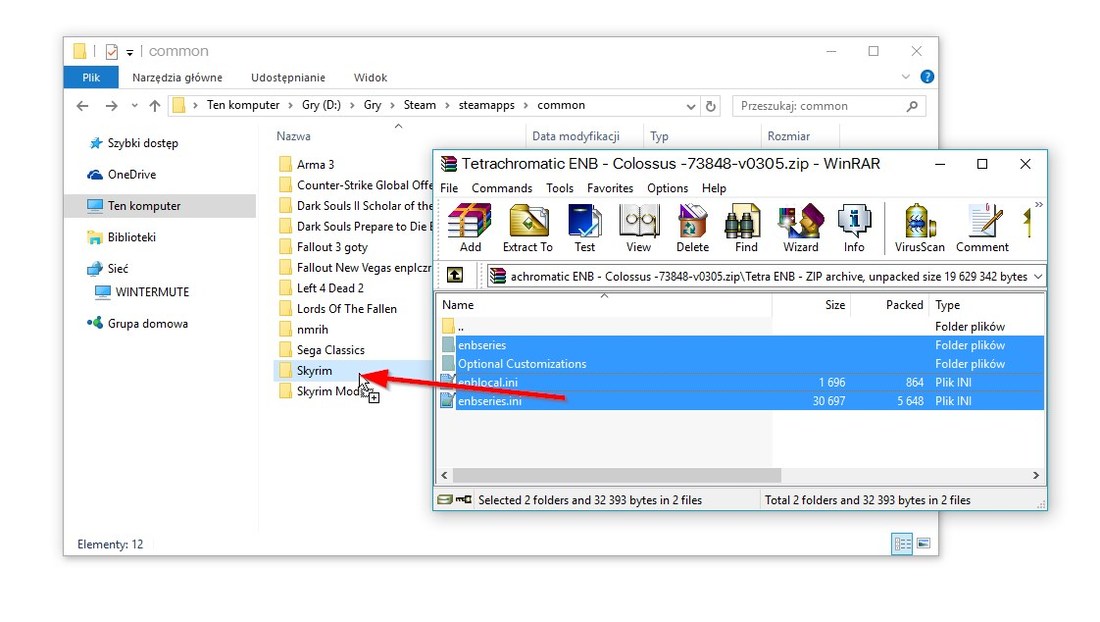Screen dimensions: 1100x622
Task: Select Sieć in navigation pane
Action: pyautogui.click(x=108, y=269)
